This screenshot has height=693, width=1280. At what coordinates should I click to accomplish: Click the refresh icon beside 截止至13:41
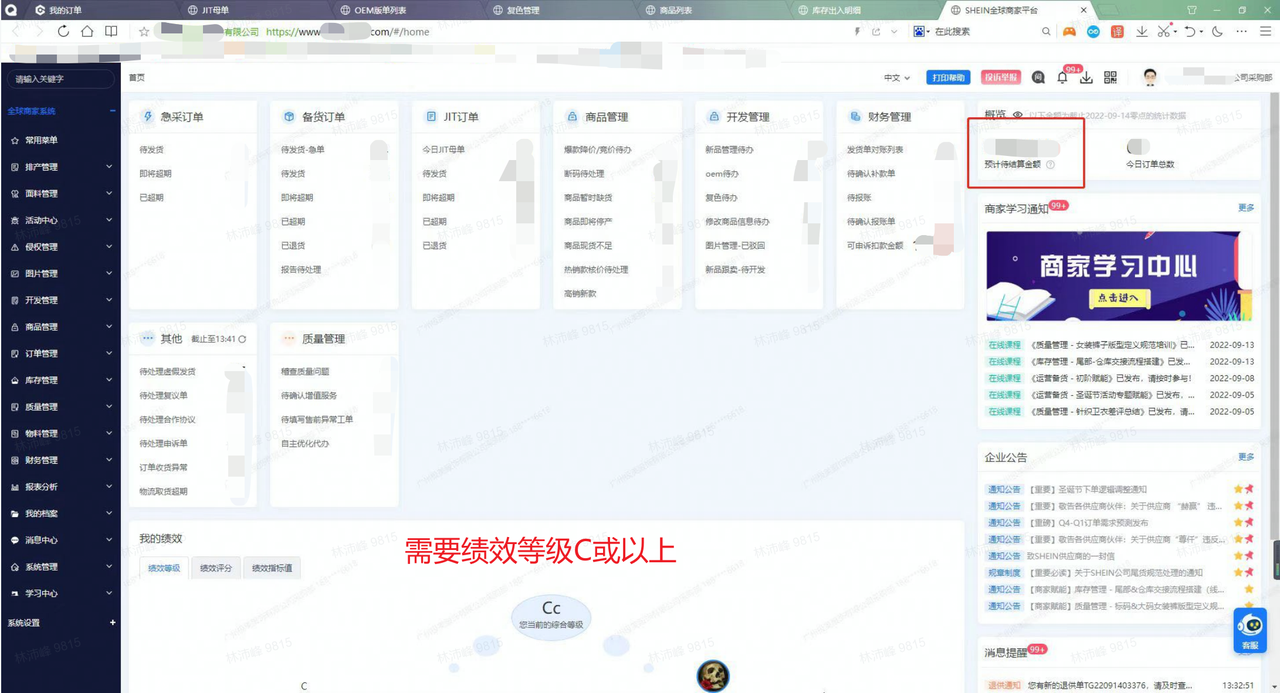coord(243,339)
